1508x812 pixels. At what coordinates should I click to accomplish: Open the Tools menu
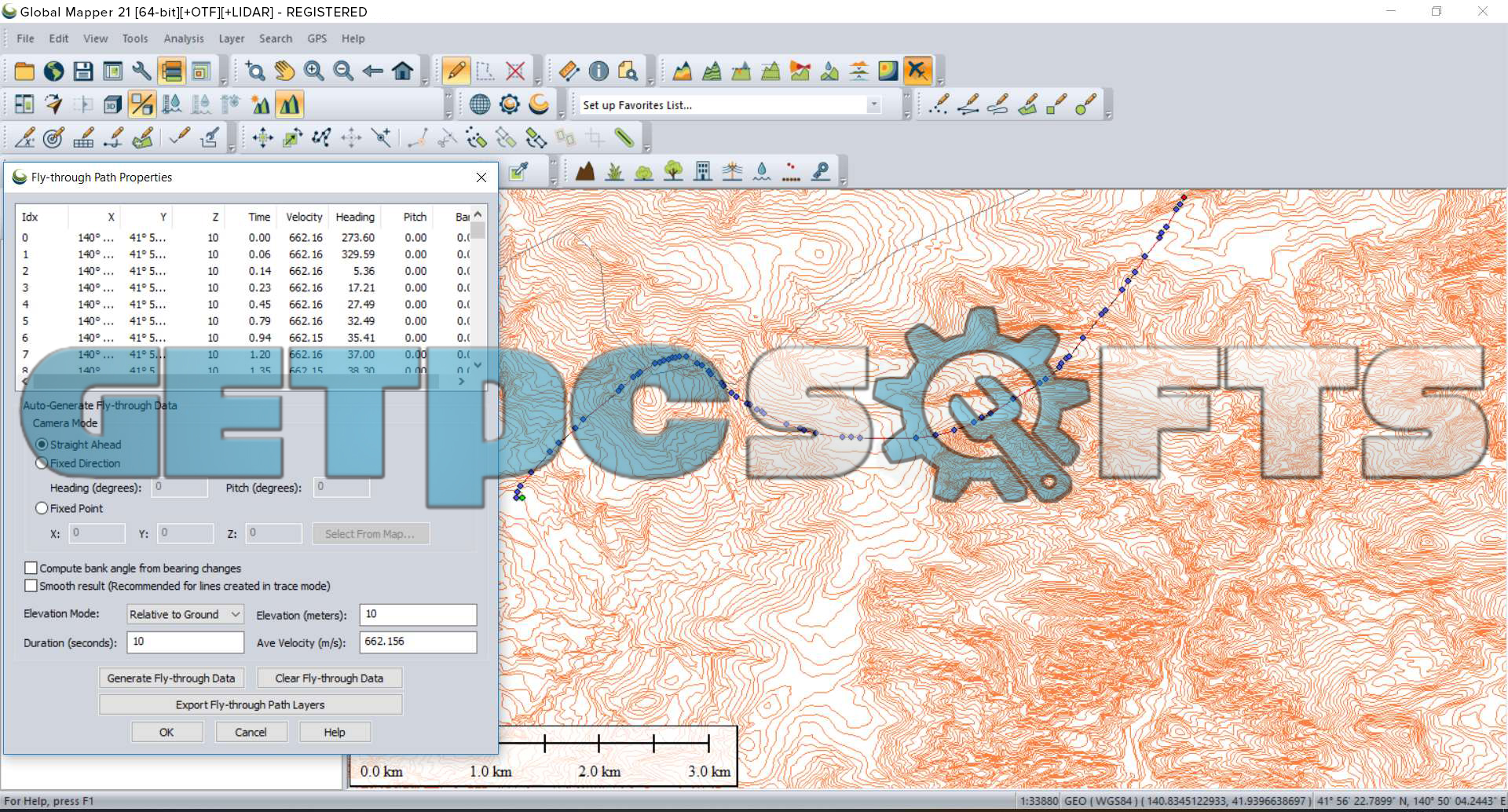(x=134, y=38)
